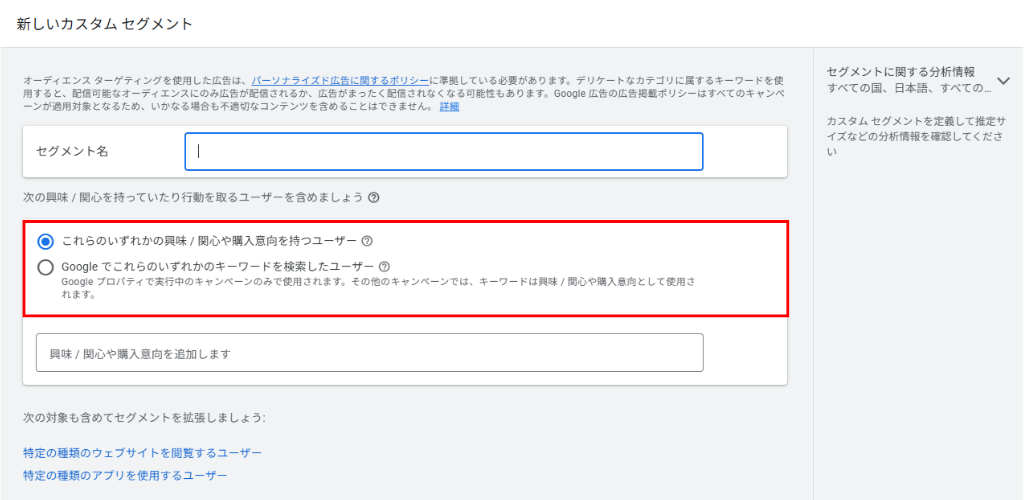Click 特定の種類のアプリを使用するユーザー link
The image size is (1024, 500).
point(125,475)
